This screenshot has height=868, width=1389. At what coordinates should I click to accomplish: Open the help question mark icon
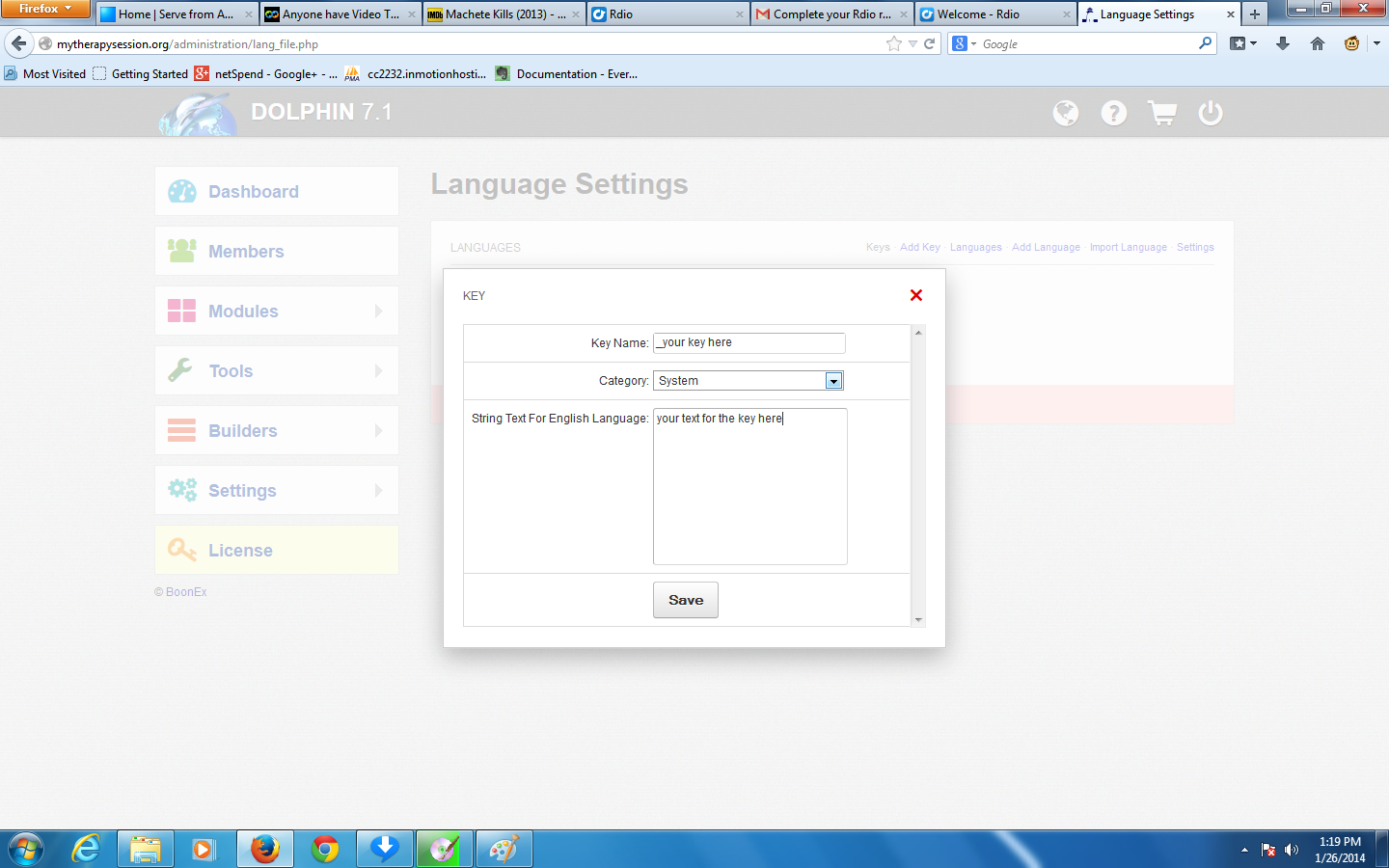tap(1114, 114)
